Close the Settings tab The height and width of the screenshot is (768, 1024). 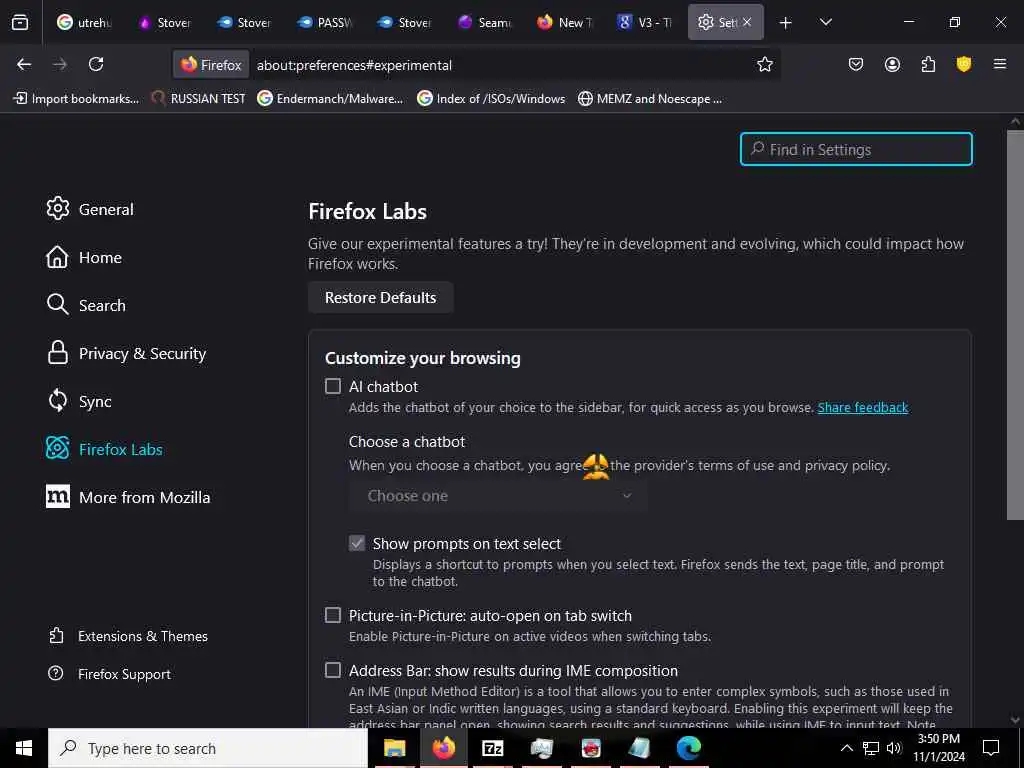[747, 22]
